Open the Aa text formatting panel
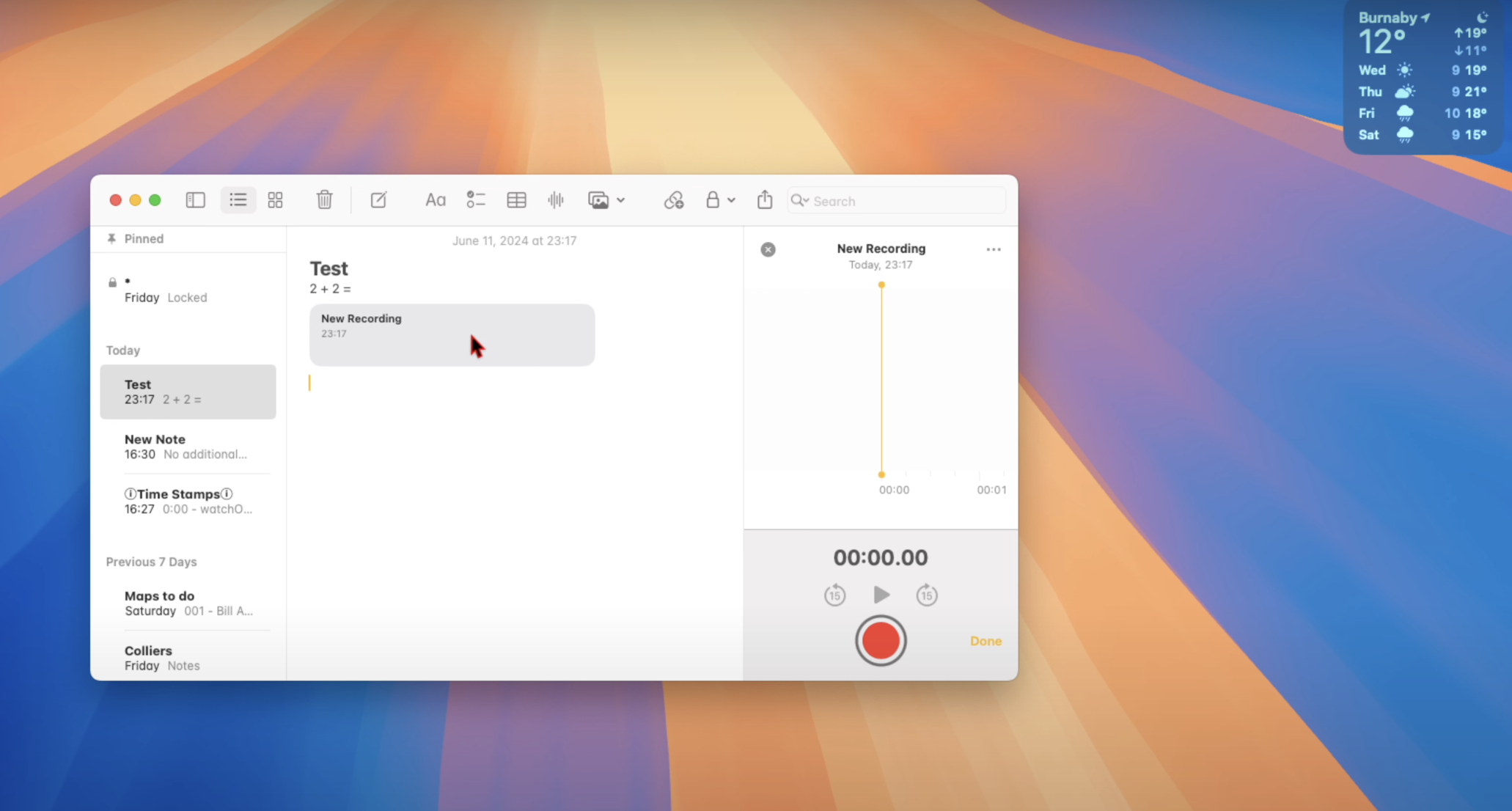The image size is (1512, 811). click(x=435, y=199)
